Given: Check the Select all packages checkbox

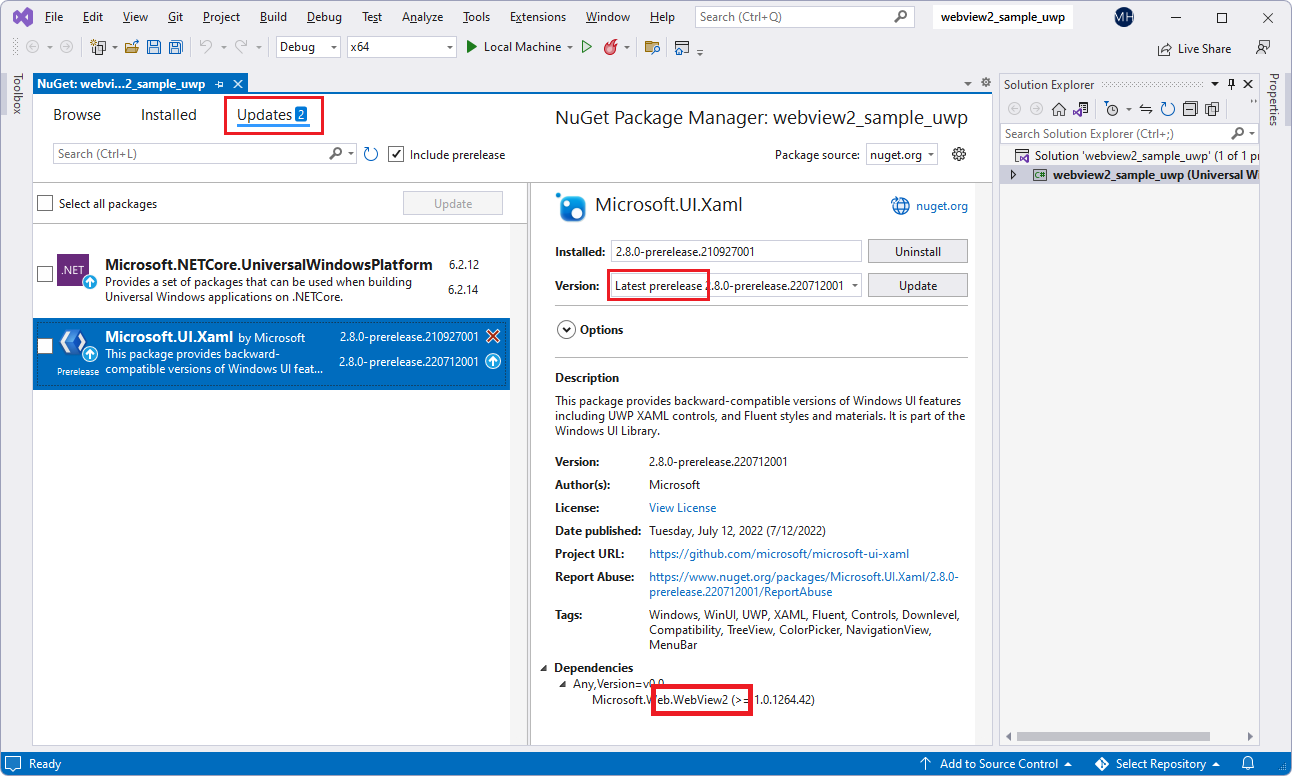Looking at the screenshot, I should pos(44,203).
